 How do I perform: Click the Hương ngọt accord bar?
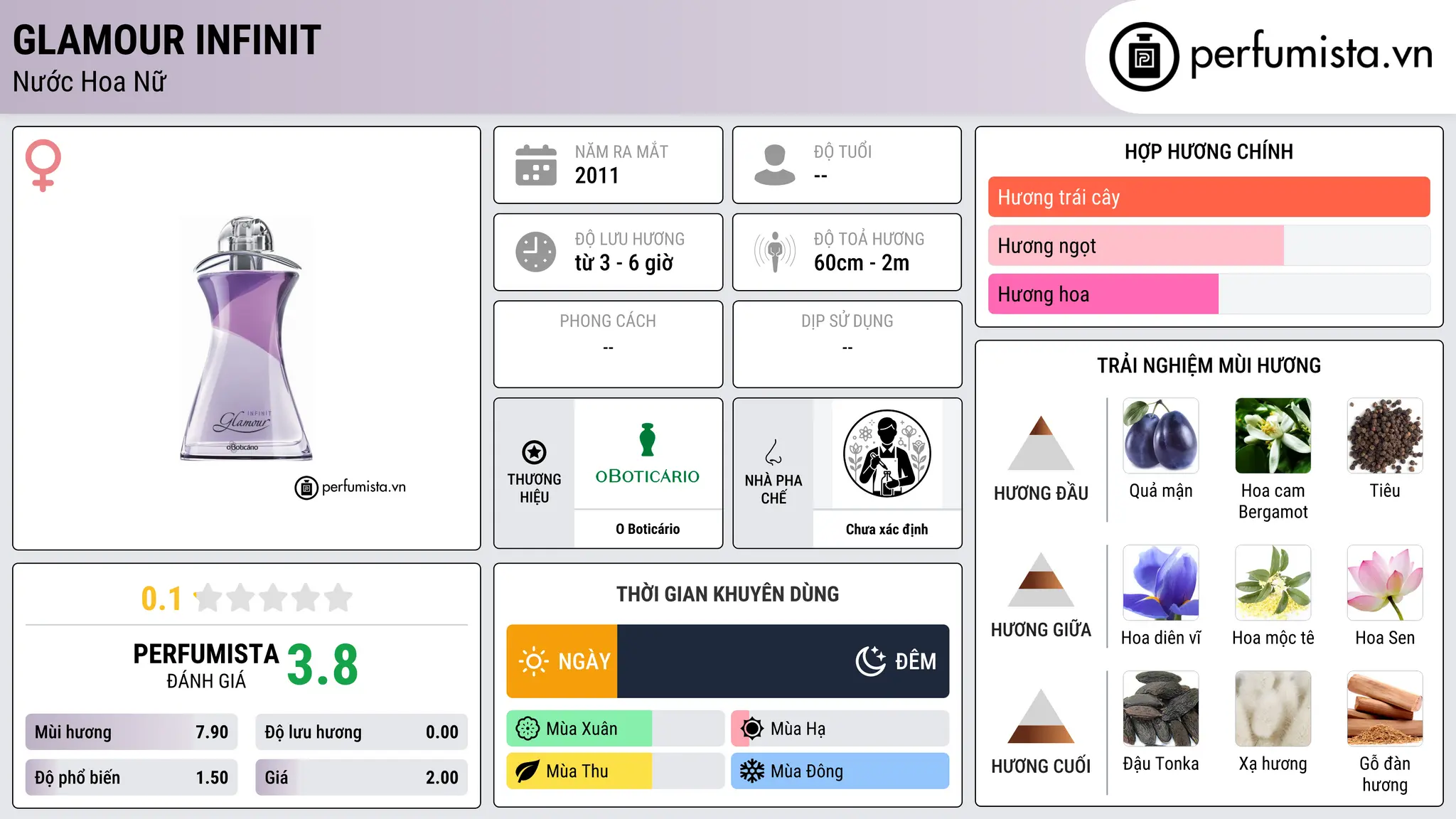[1209, 245]
